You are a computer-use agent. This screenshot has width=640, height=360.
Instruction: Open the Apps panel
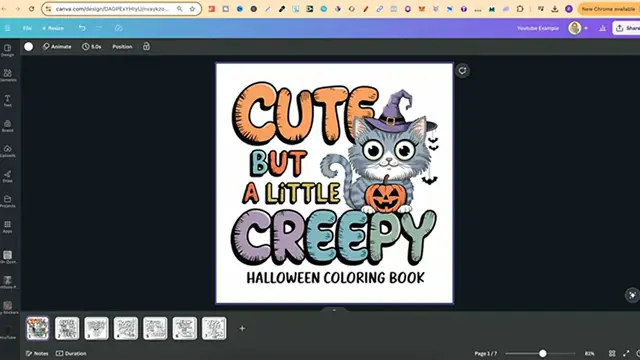[7, 227]
